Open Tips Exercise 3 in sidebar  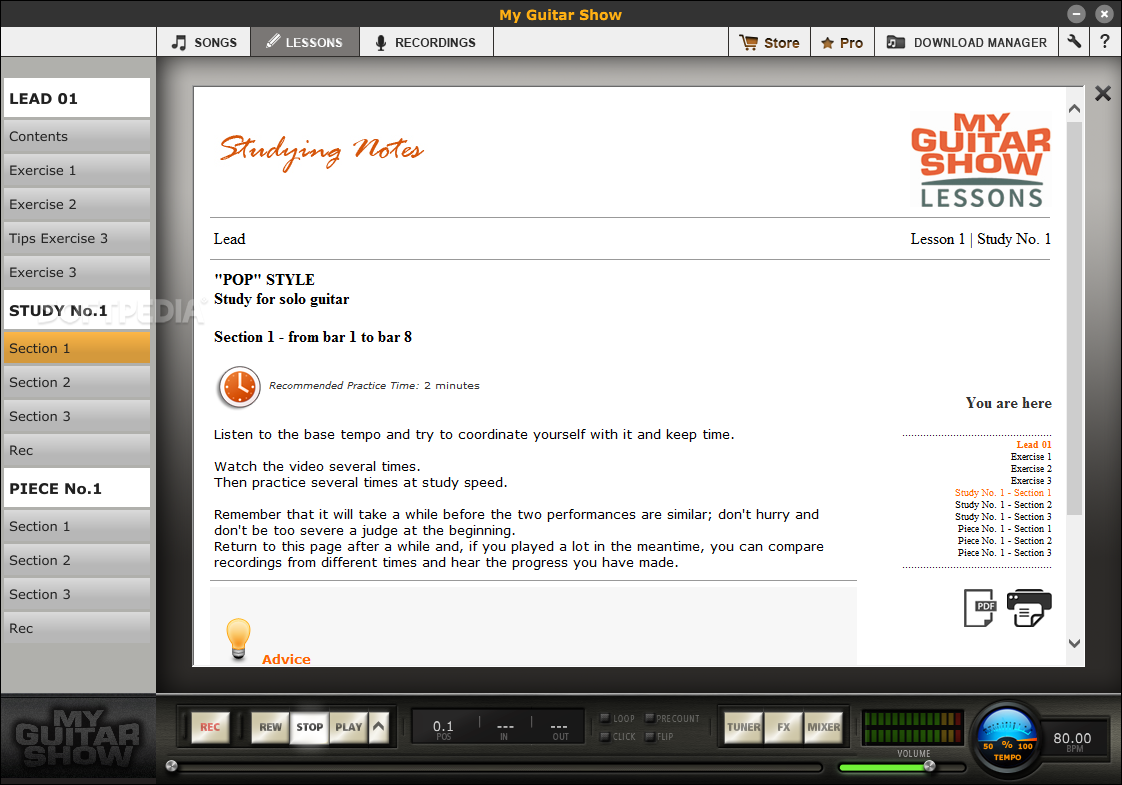[x=77, y=238]
